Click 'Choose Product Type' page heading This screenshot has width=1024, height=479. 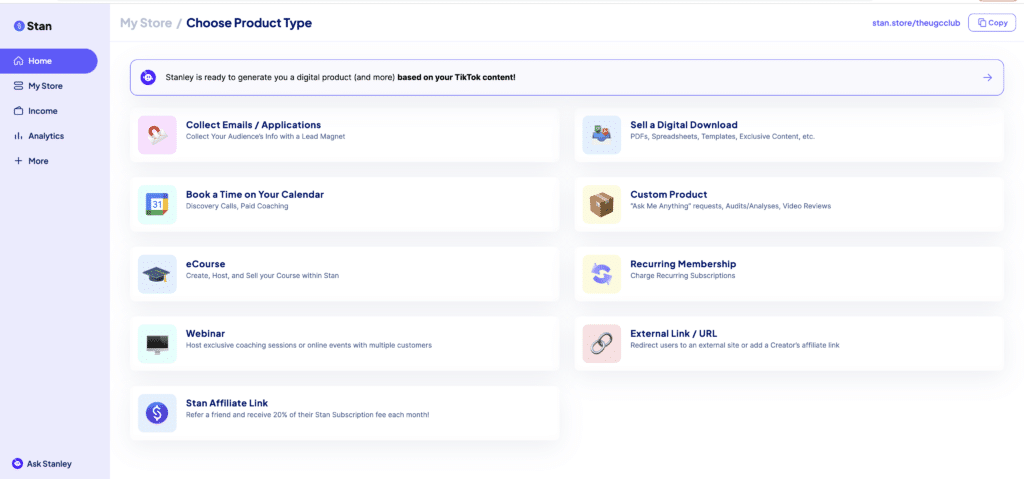pos(249,23)
